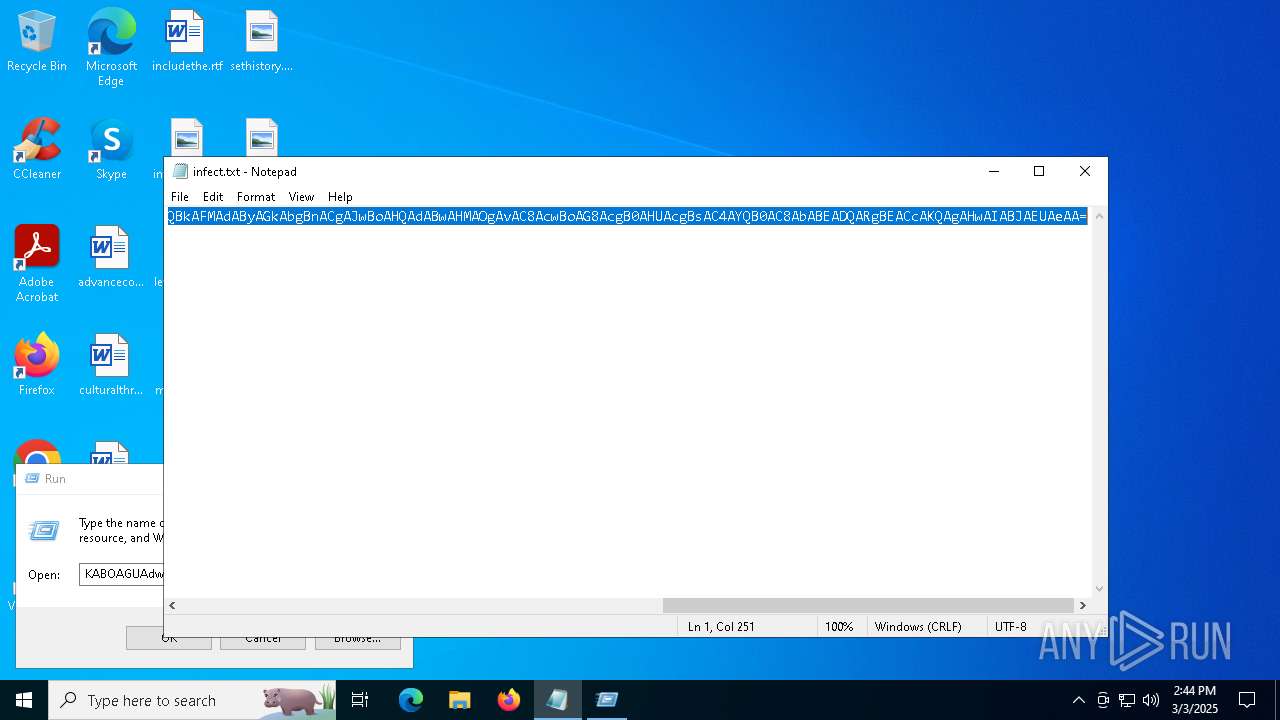Click the Google Chrome desktop icon

(x=37, y=452)
